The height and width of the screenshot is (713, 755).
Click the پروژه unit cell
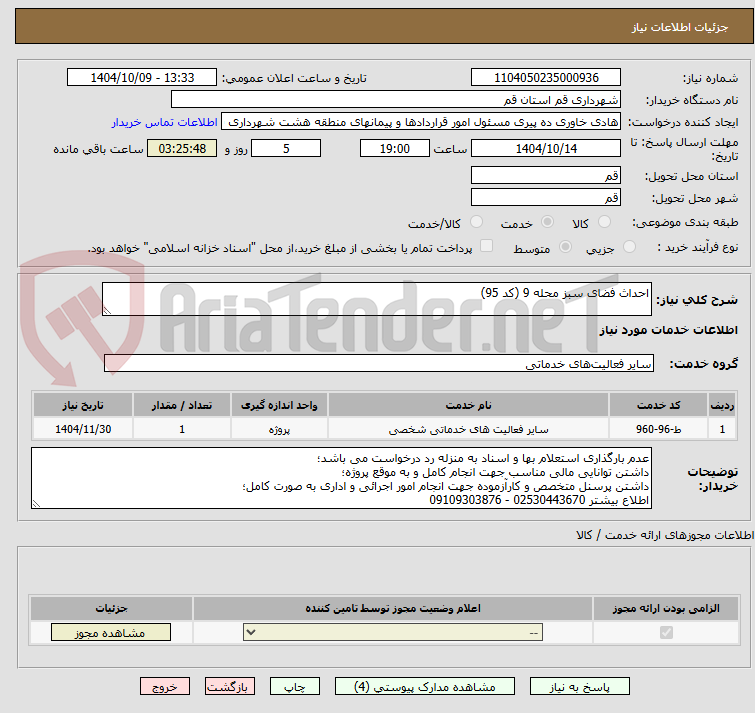click(279, 428)
